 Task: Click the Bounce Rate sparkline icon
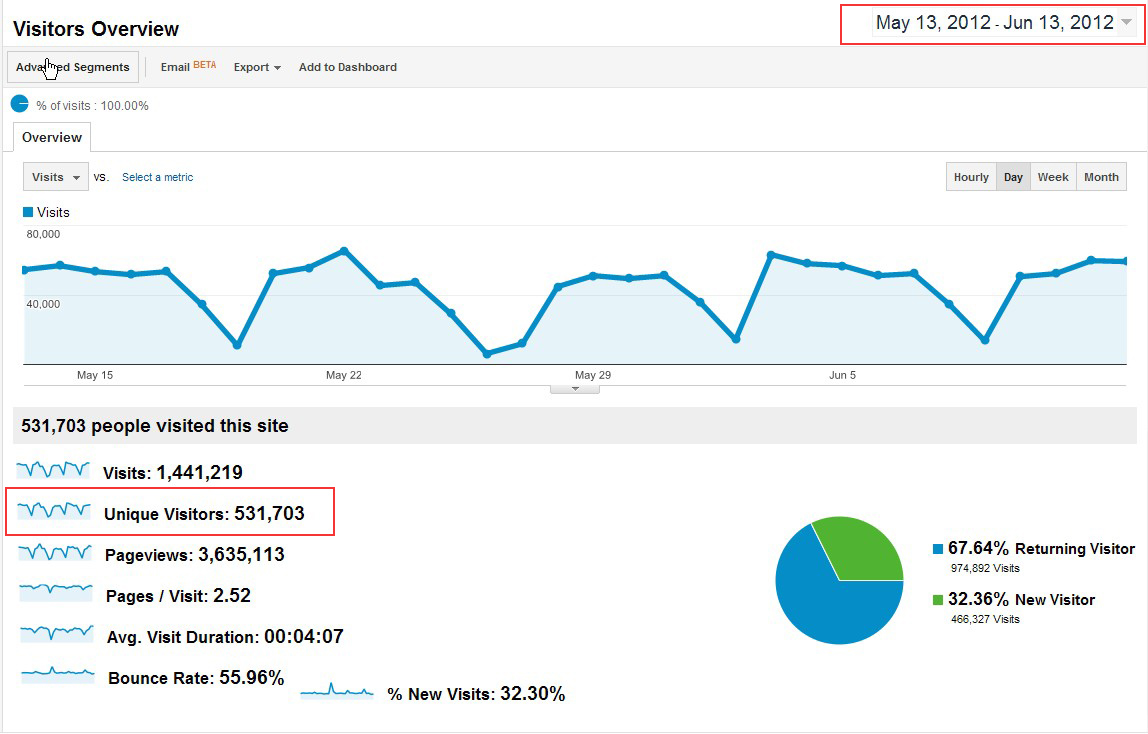tap(57, 675)
